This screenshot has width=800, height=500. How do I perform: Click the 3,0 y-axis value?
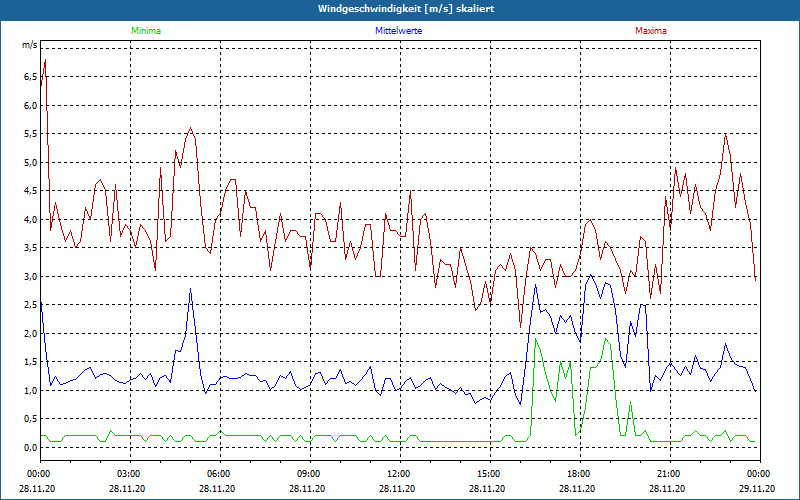[30, 277]
